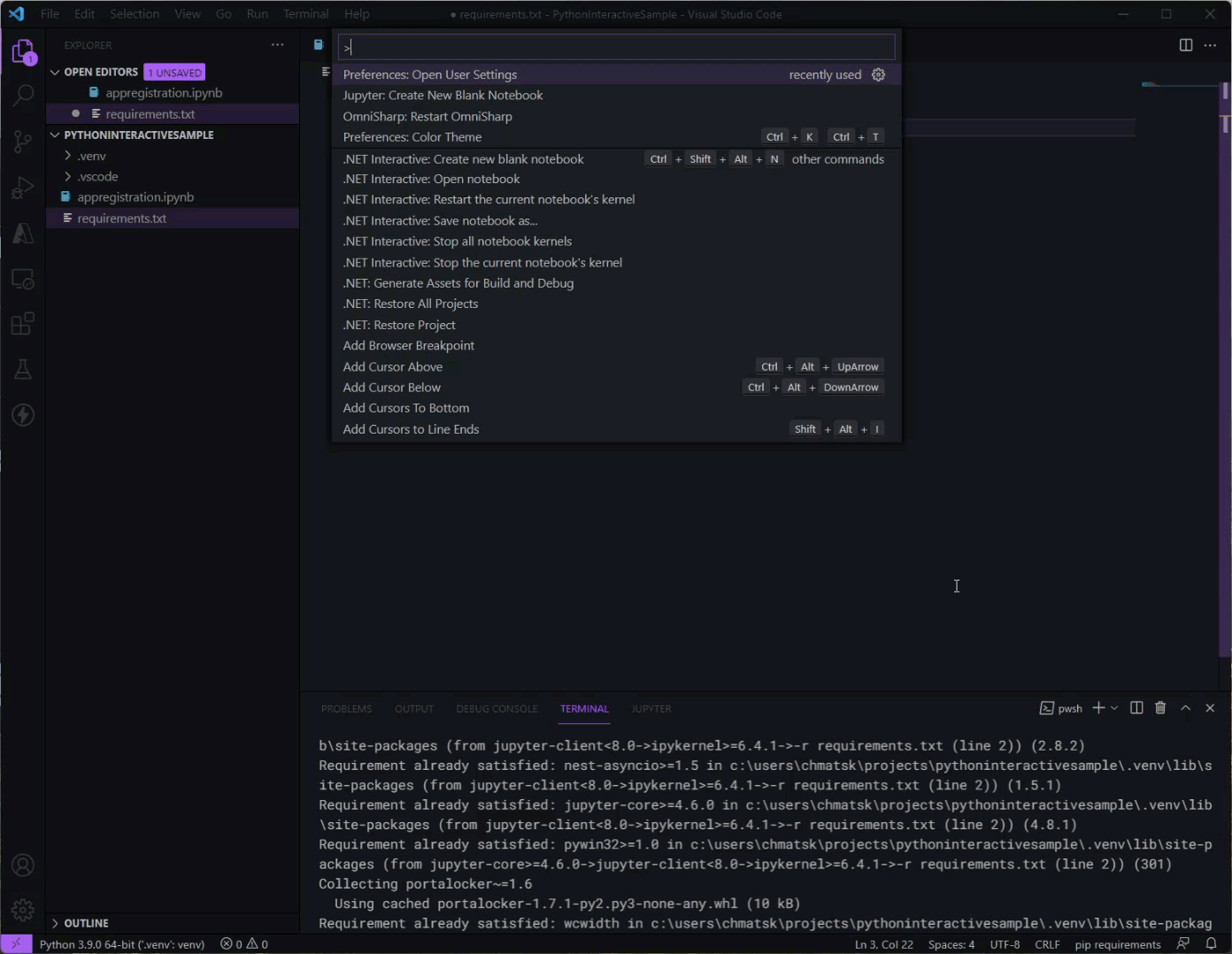The height and width of the screenshot is (954, 1232).
Task: Configure keybinding gear for Open User Settings
Action: 878,75
